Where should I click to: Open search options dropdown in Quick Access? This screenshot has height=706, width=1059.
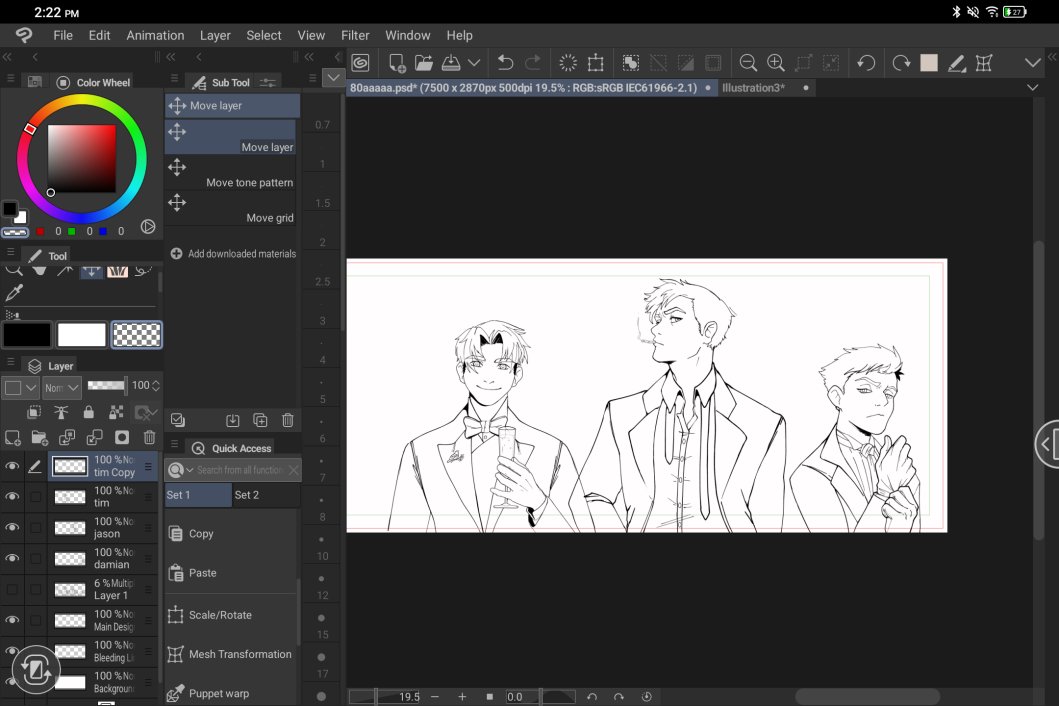(x=180, y=470)
